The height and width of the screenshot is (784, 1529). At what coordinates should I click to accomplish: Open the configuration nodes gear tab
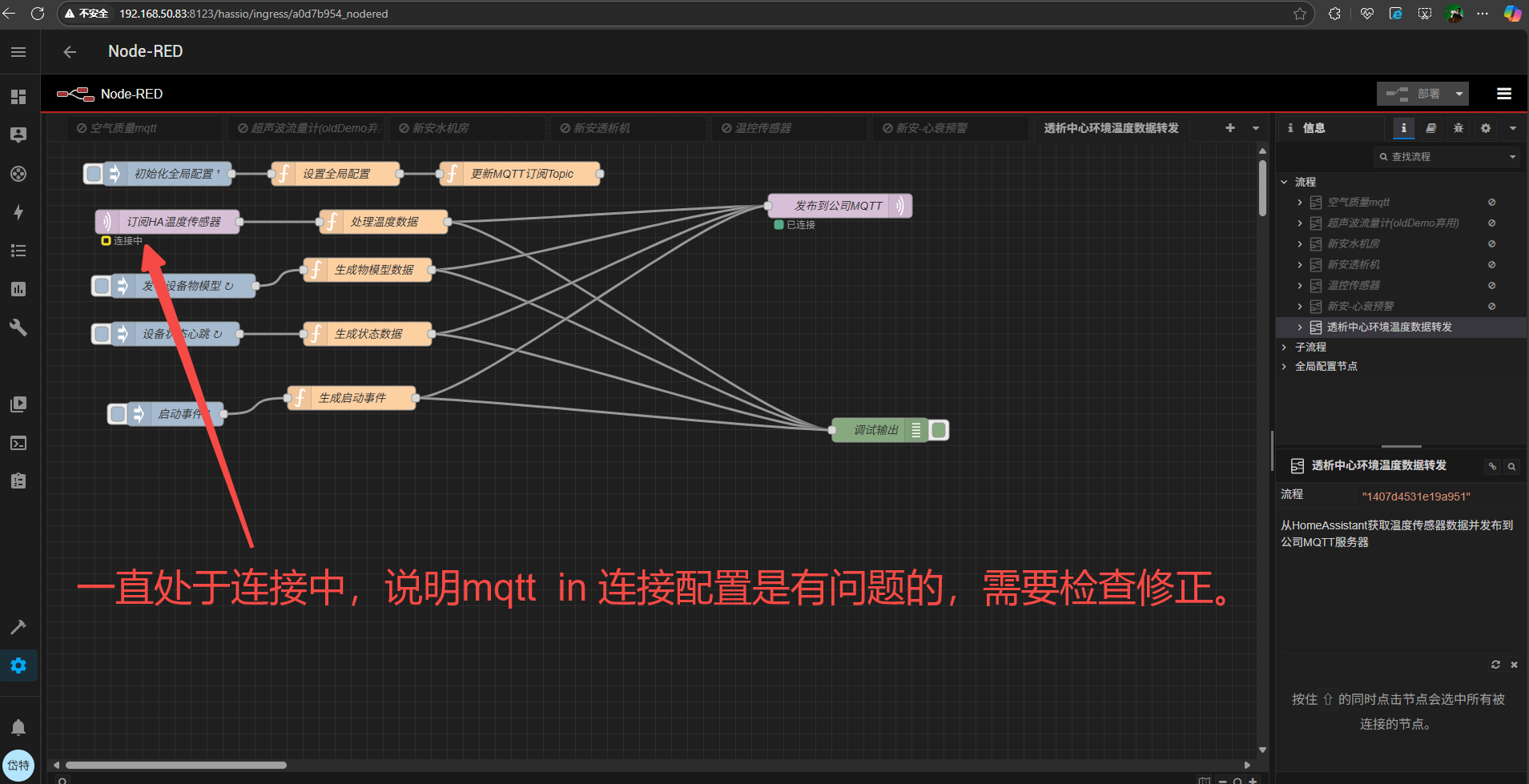[1485, 128]
